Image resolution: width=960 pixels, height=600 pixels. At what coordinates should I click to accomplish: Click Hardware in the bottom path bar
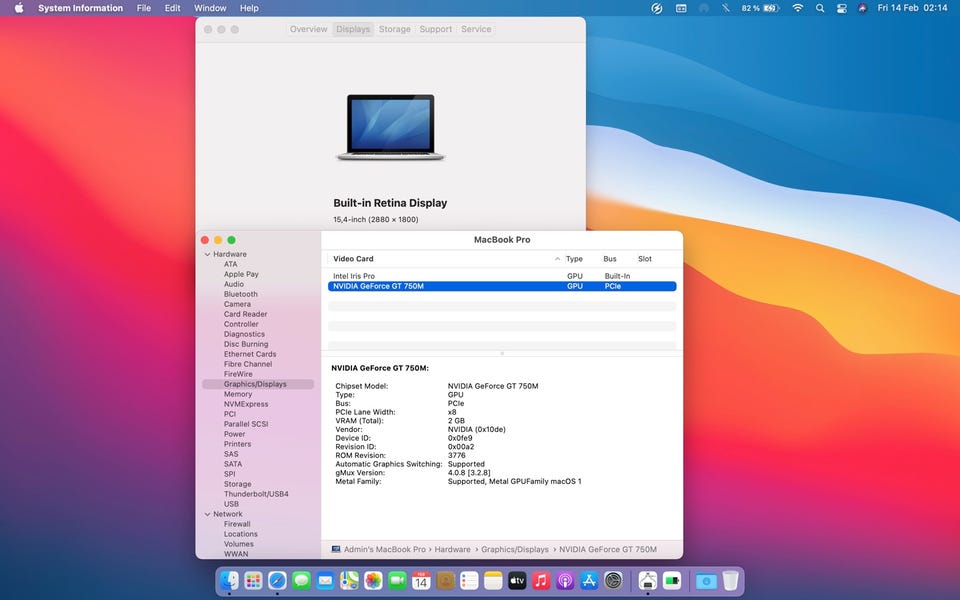[452, 550]
